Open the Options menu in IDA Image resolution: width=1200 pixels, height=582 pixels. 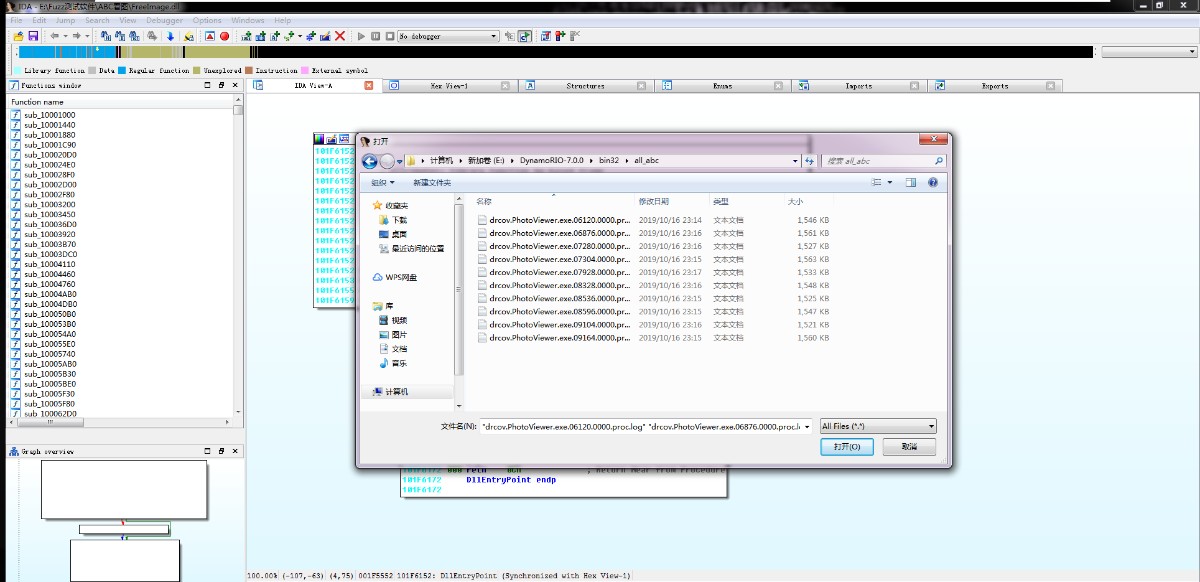click(x=207, y=20)
